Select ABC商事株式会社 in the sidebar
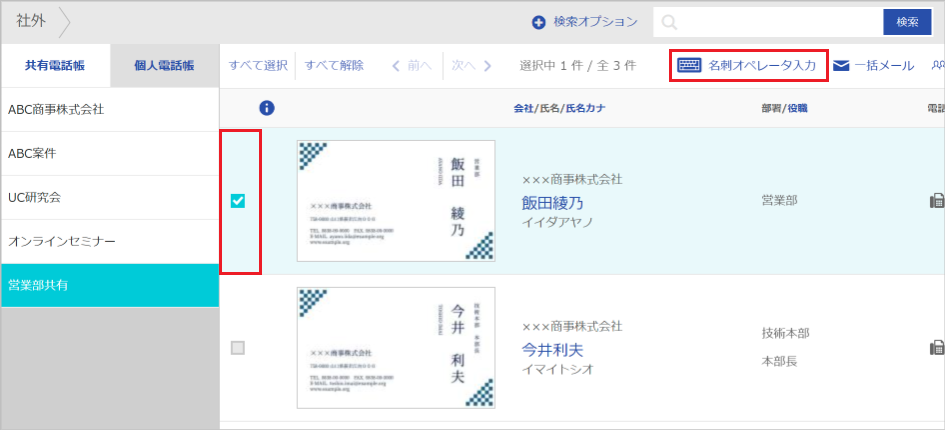945x430 pixels. (x=110, y=110)
